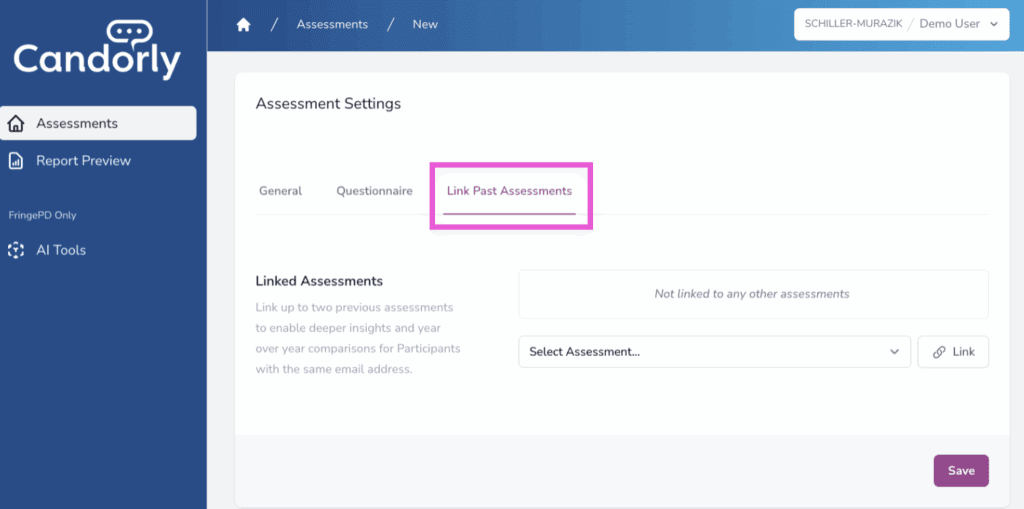Click the Report Preview document icon
The height and width of the screenshot is (509, 1024).
(16, 161)
